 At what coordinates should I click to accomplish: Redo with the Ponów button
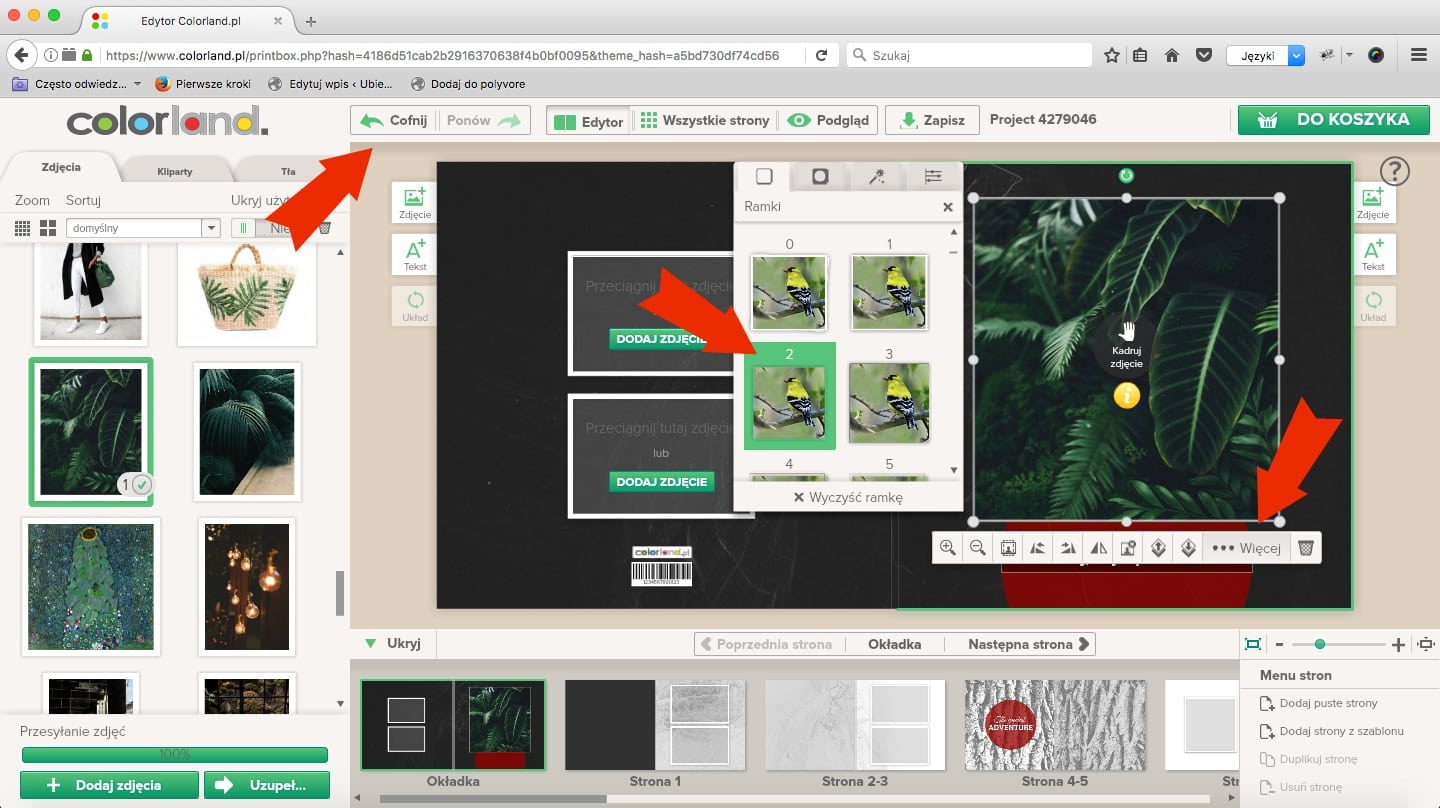(x=484, y=120)
